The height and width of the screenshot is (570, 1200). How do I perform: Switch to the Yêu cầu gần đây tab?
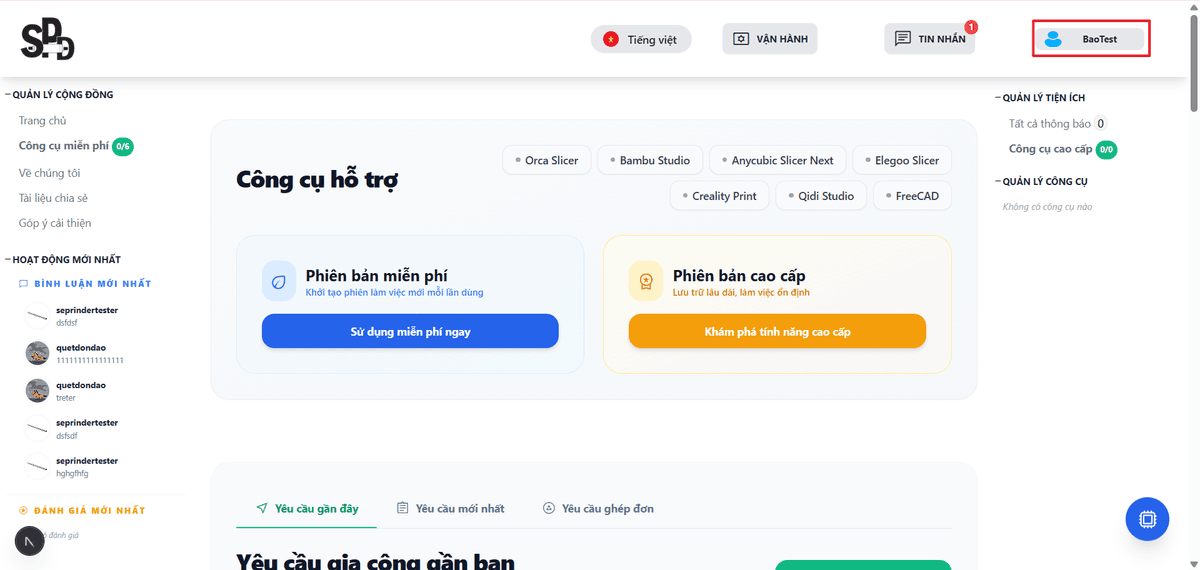click(x=307, y=508)
